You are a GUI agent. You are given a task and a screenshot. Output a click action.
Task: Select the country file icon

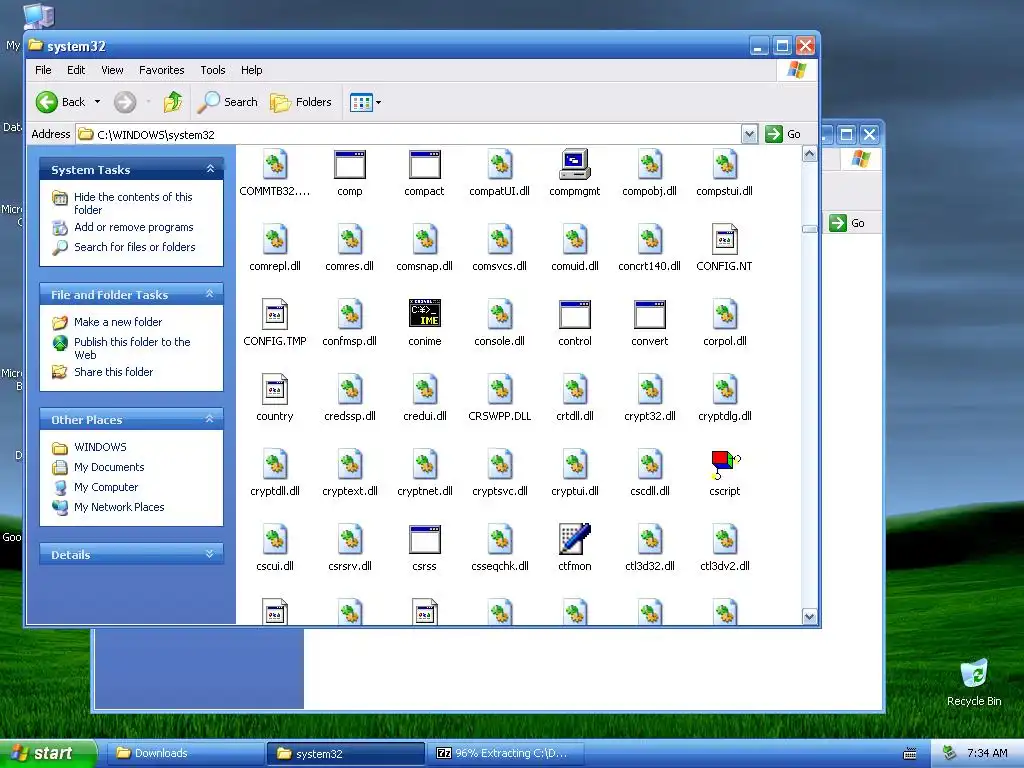(275, 389)
